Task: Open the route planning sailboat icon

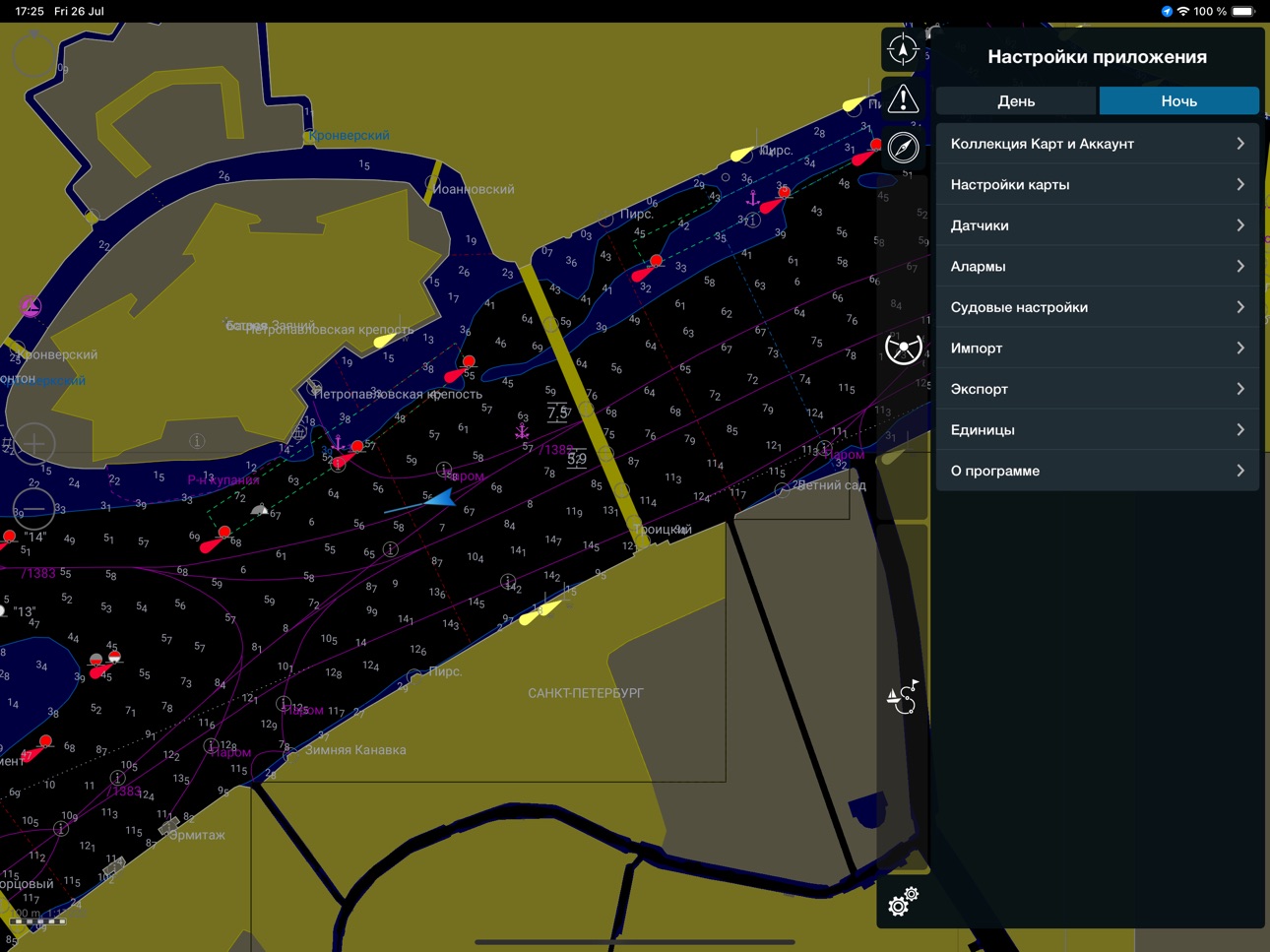Action: click(903, 698)
